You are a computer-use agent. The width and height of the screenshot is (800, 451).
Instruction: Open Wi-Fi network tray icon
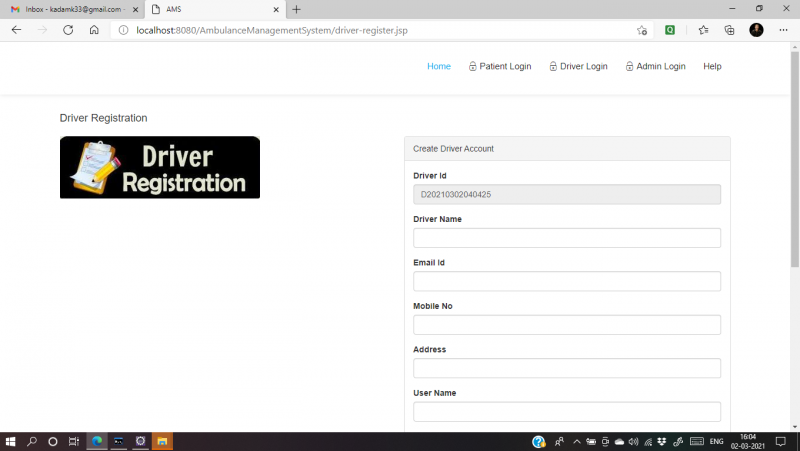click(x=648, y=442)
